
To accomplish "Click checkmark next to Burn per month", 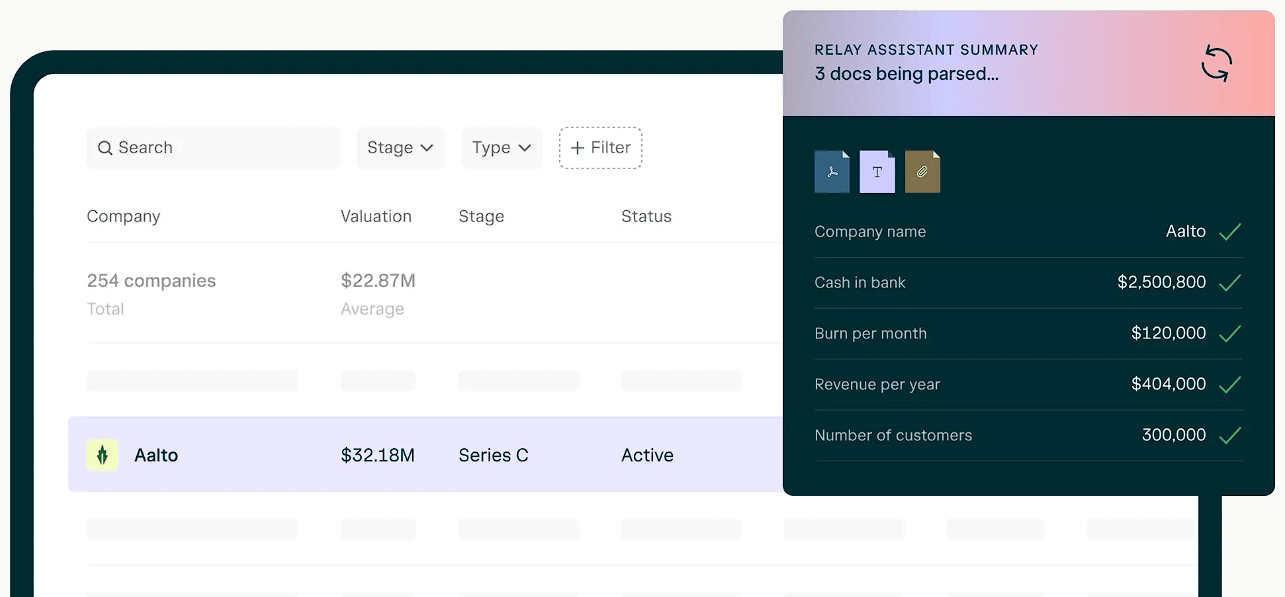I will click(x=1230, y=334).
